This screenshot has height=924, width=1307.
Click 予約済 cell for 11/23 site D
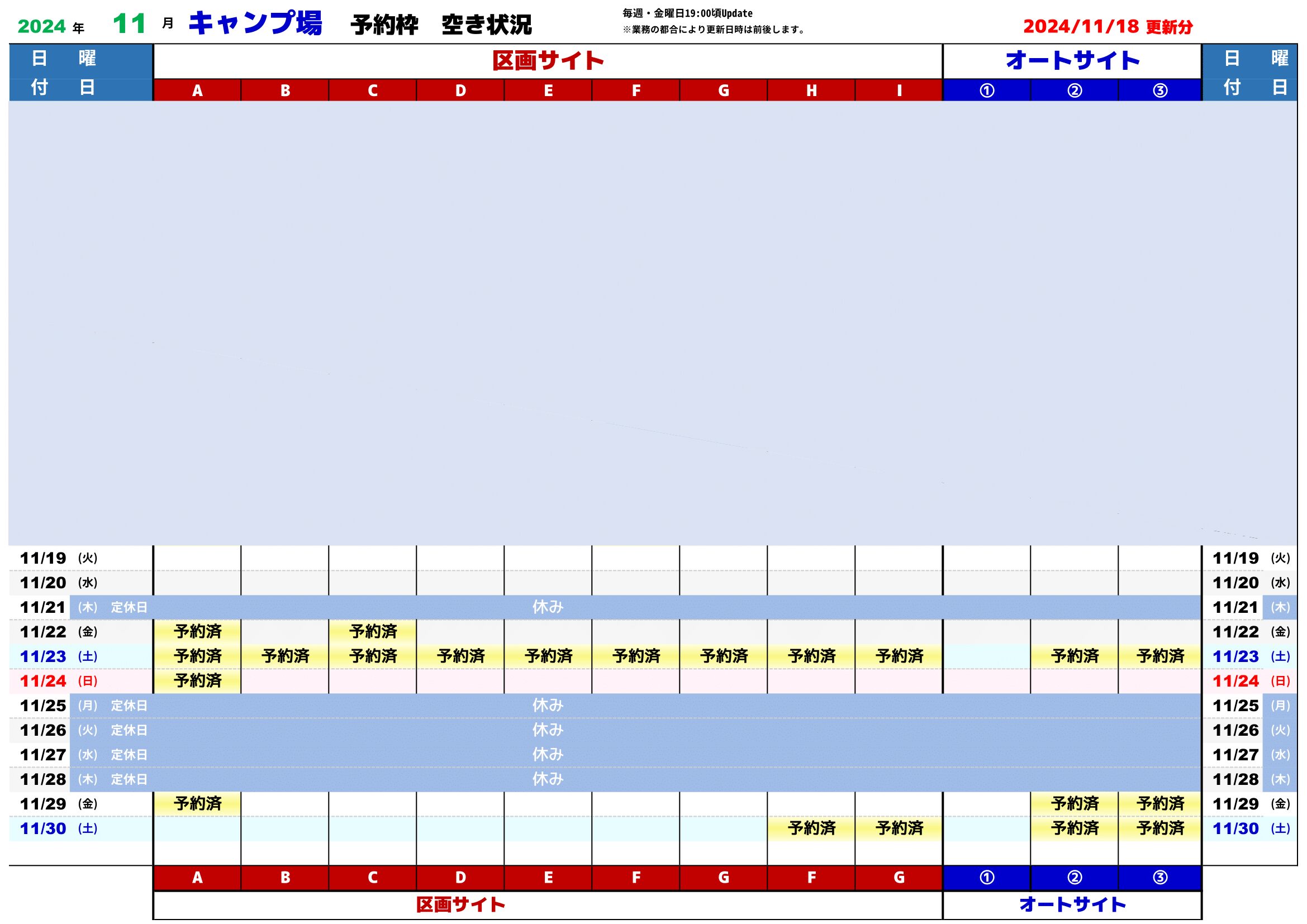pos(460,656)
